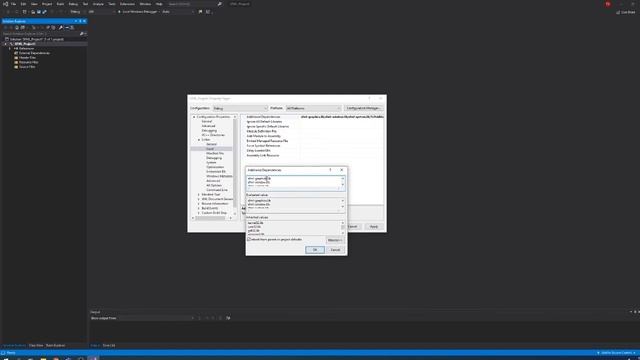640x360 pixels.
Task: Open the Configuration Manager button
Action: [363, 108]
